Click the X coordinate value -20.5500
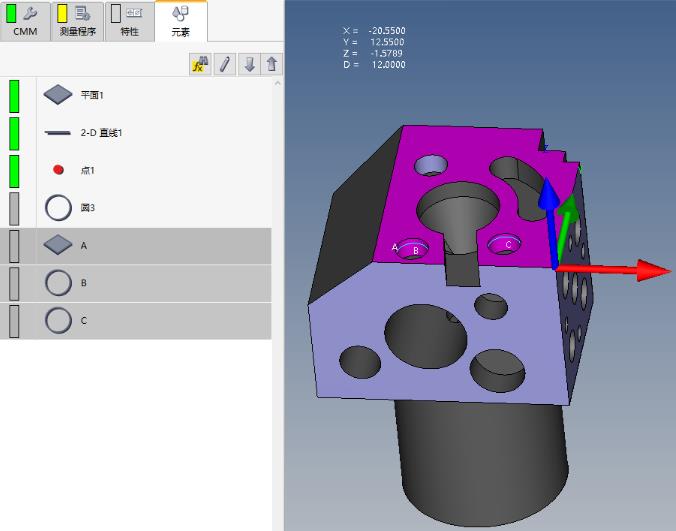Screen dimensions: 676x531 click(x=387, y=31)
